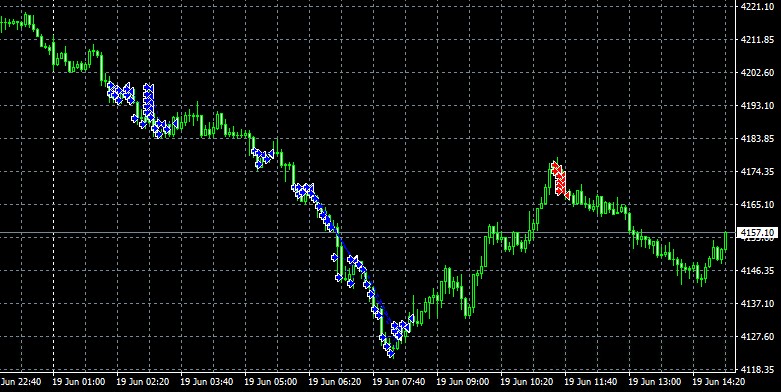
Task: Select the 19 Jun 05:00 time label
Action: 272,382
